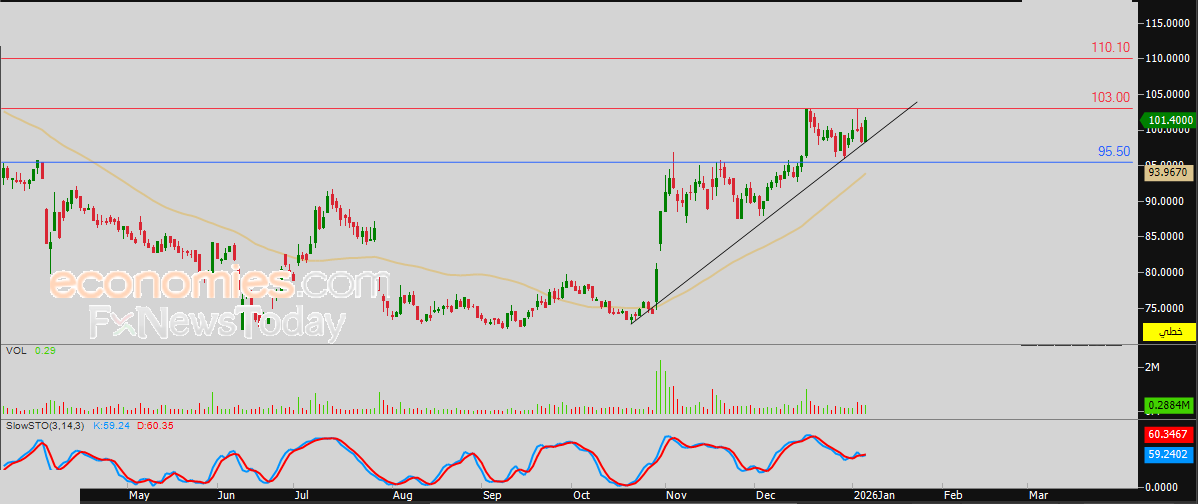Click the yellow خطي chart-type button

tap(1169, 332)
